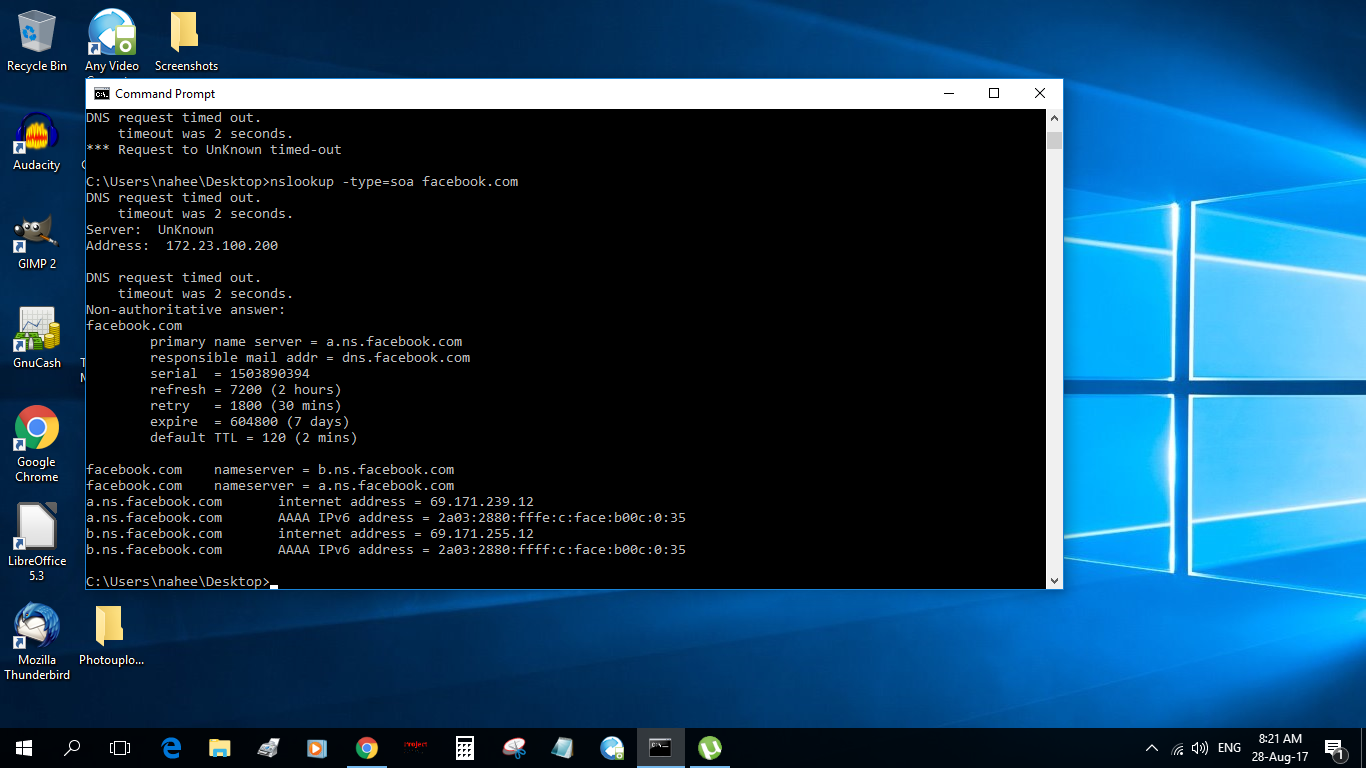The width and height of the screenshot is (1366, 768).
Task: Select the GIMP 2 desktop shortcut
Action: 37,240
